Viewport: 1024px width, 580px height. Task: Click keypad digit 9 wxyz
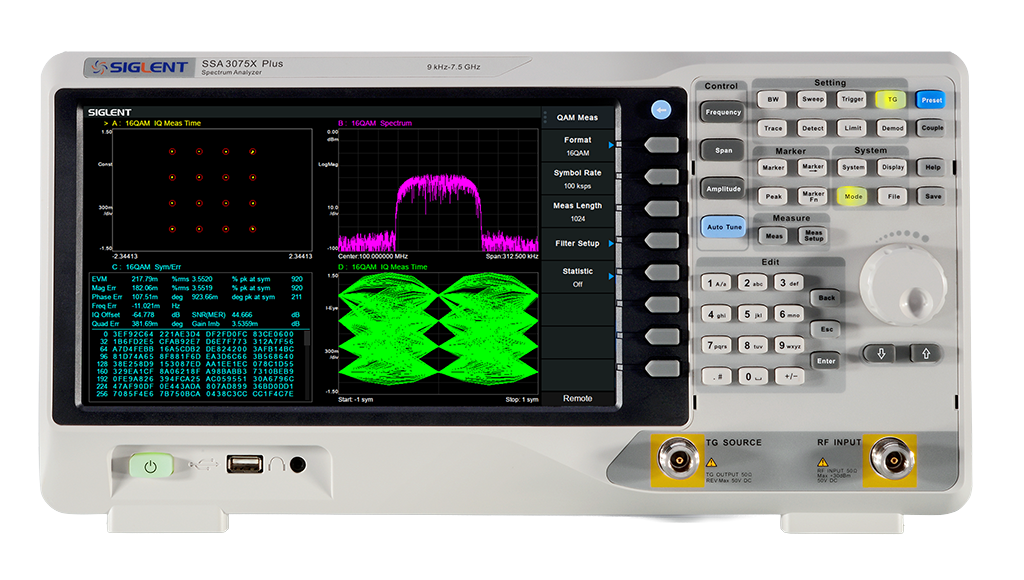(788, 345)
